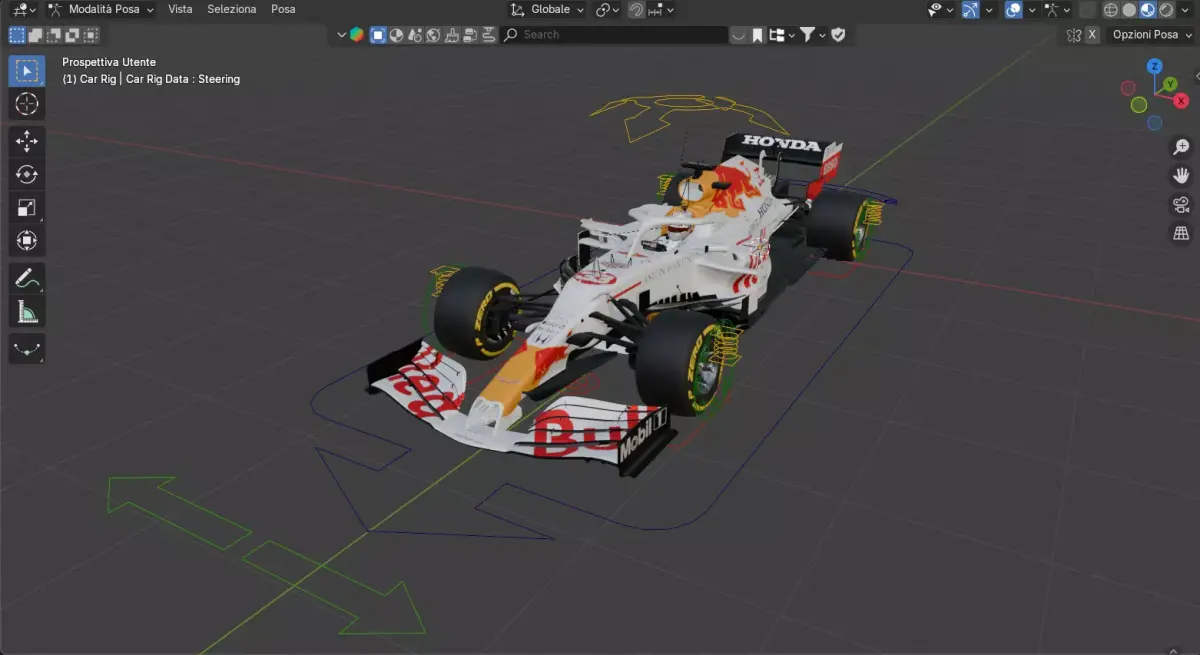This screenshot has width=1200, height=655.
Task: Toggle camera view with the camera icon
Action: point(1181,205)
